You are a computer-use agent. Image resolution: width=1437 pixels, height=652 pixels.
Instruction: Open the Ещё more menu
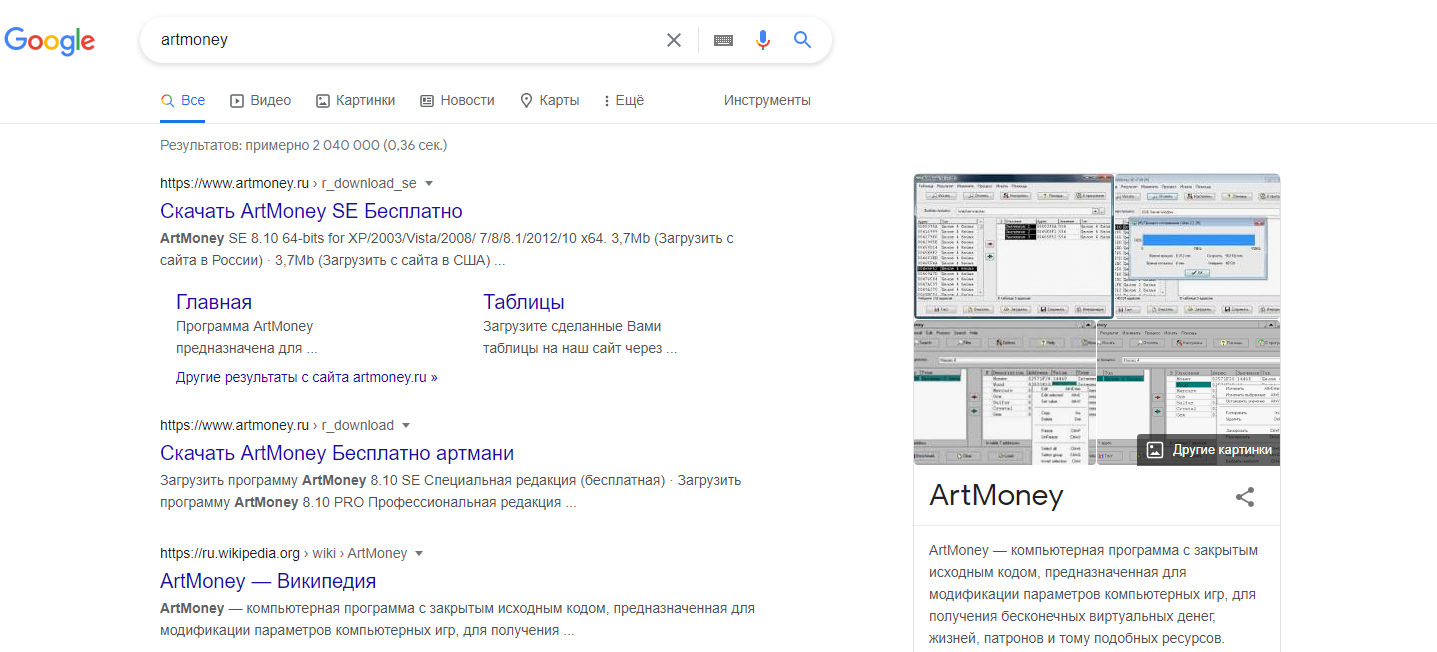coord(624,100)
